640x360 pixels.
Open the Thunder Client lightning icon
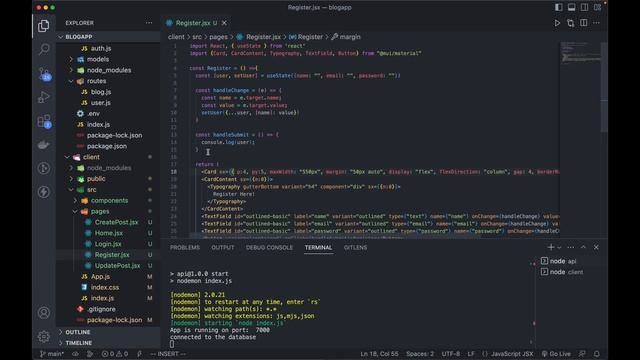pyautogui.click(x=44, y=192)
